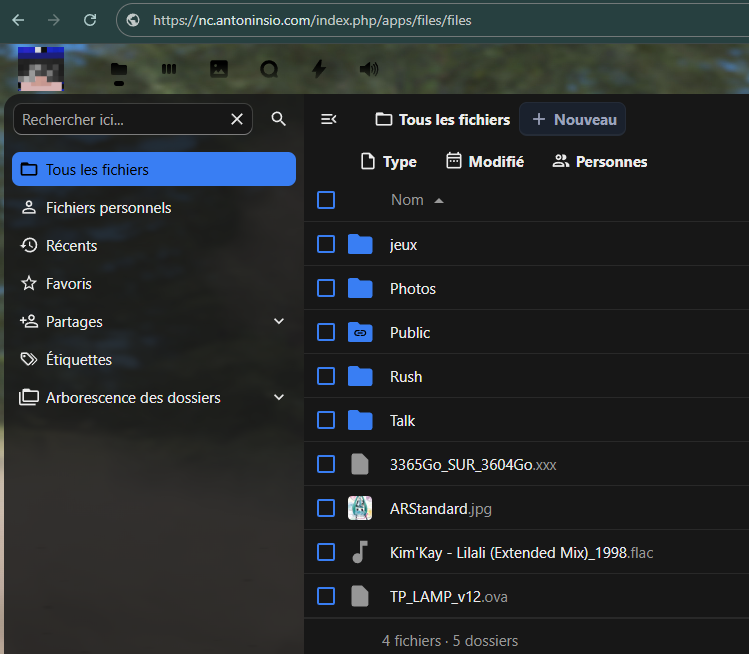Click the Nouveau button
This screenshot has height=654, width=749.
tap(574, 120)
